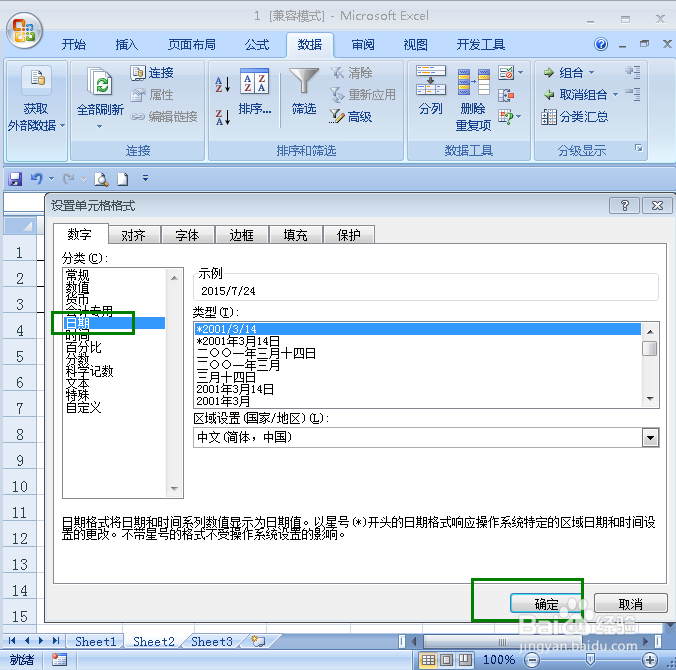676x670 pixels.
Task: Click the dialog help ? button
Action: (625, 206)
